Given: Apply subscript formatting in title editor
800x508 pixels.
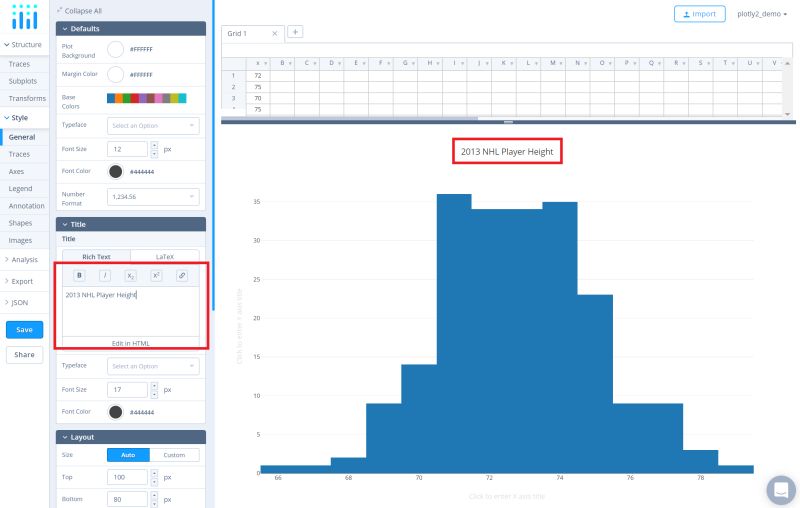Looking at the screenshot, I should click(x=131, y=275).
